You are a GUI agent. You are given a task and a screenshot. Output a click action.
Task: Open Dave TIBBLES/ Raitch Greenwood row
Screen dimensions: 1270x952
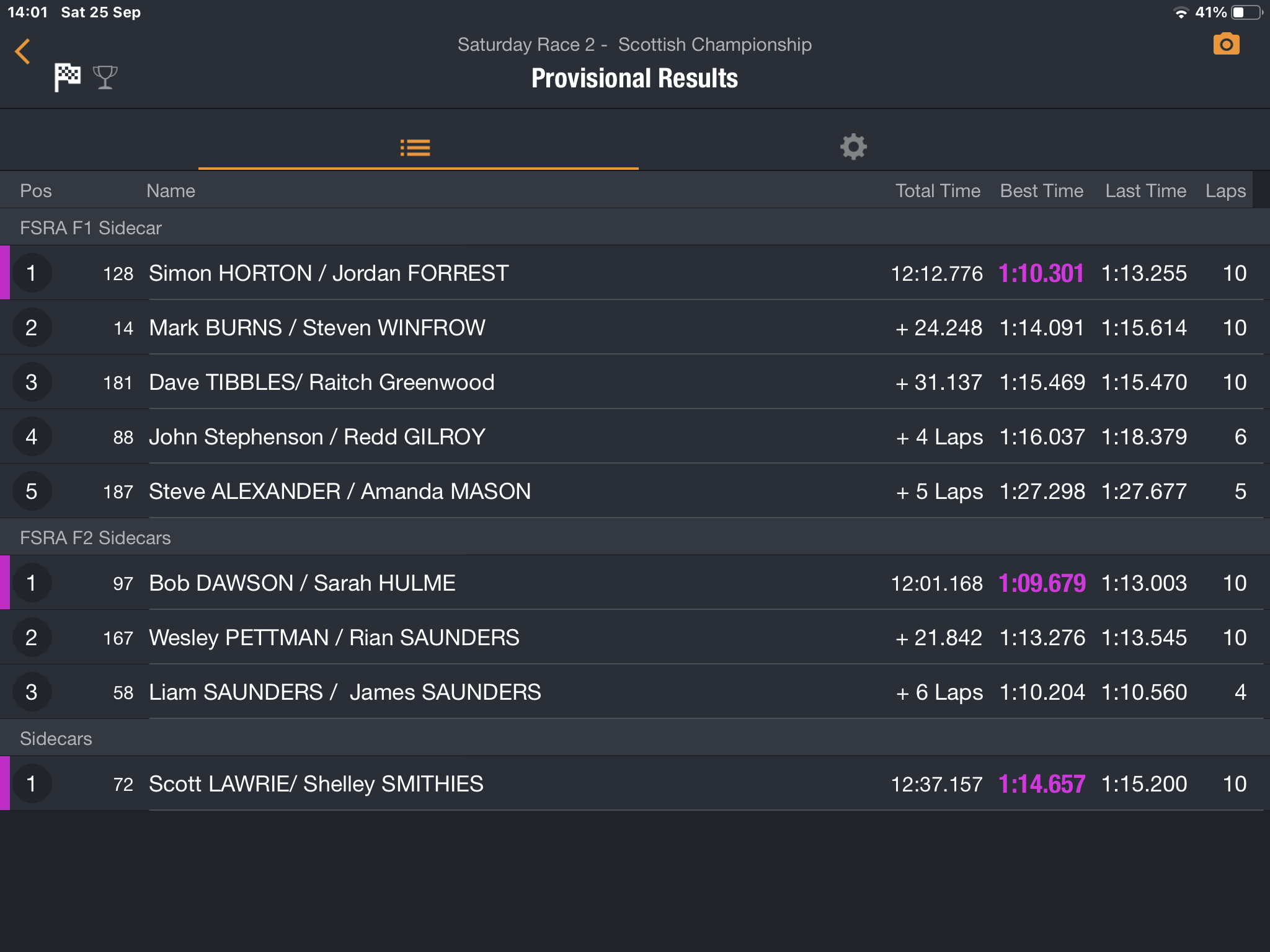635,382
